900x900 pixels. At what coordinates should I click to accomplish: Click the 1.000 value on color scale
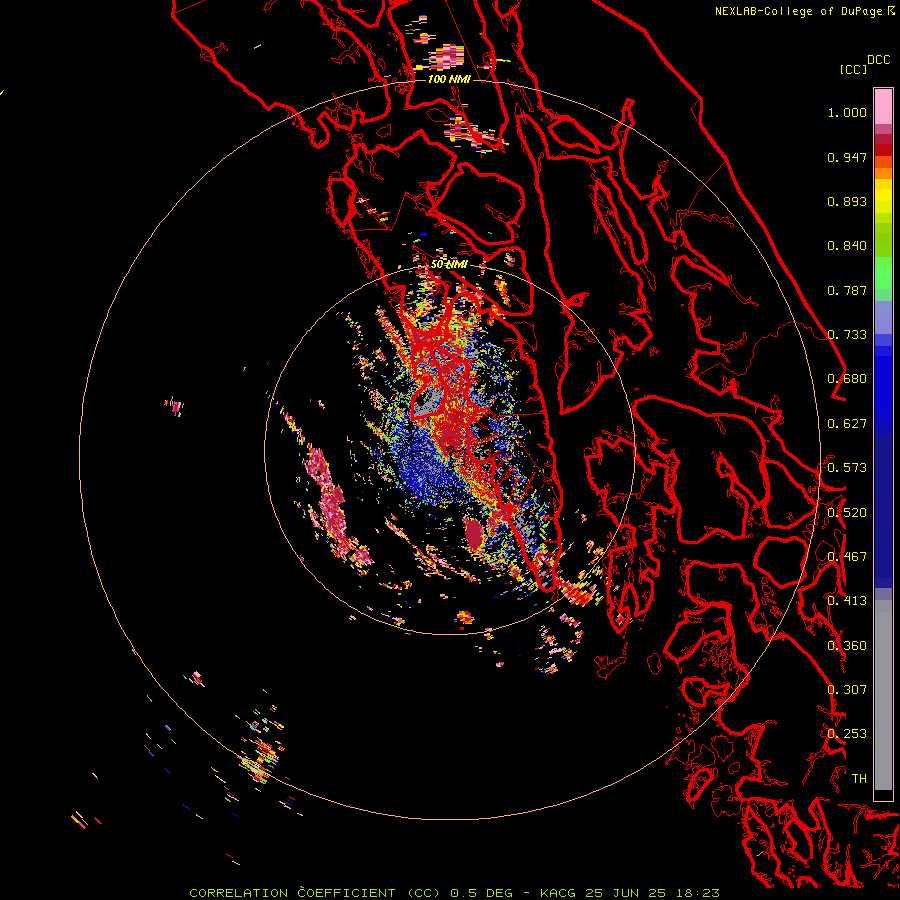point(847,112)
